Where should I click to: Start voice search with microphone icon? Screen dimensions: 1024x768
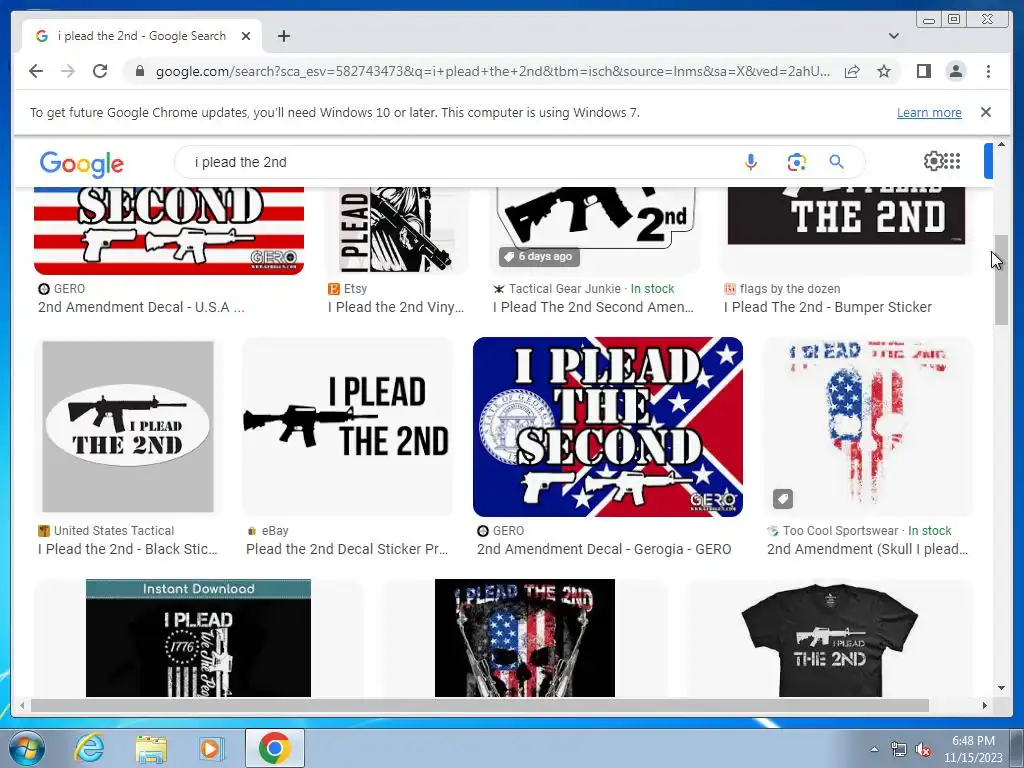pyautogui.click(x=751, y=162)
